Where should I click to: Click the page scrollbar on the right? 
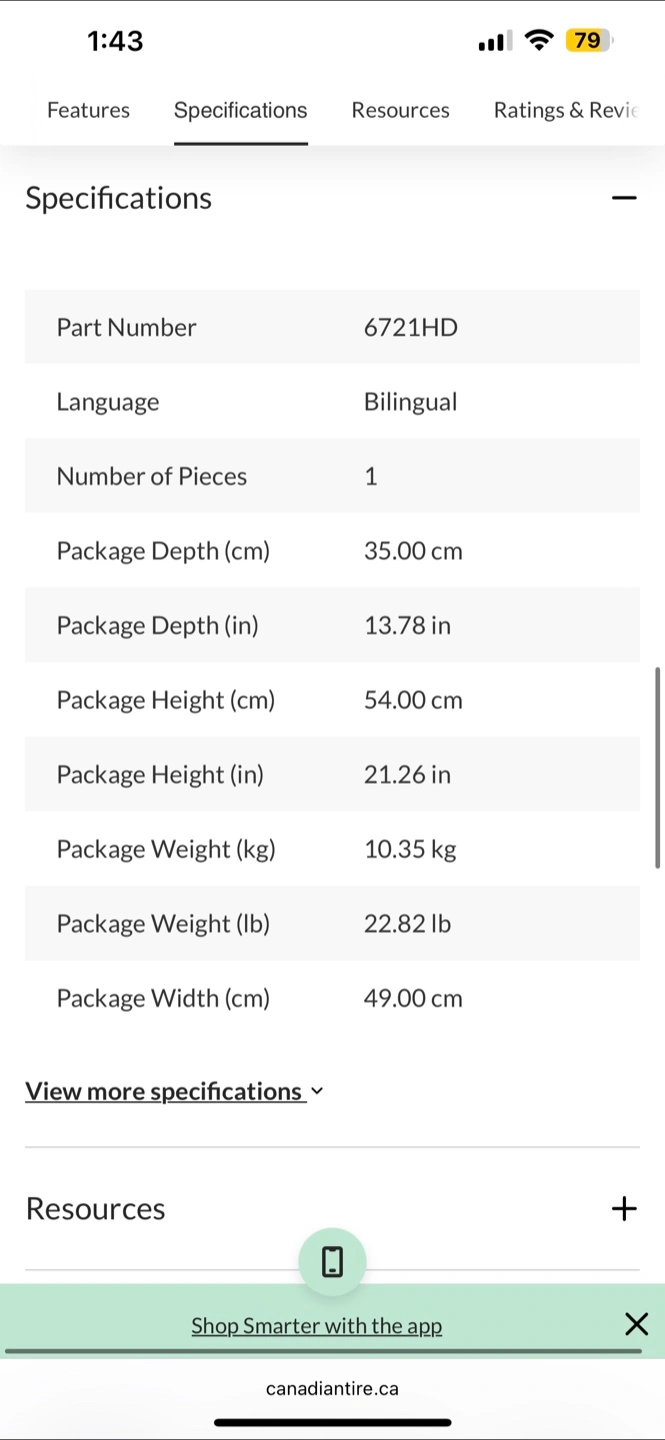[657, 768]
